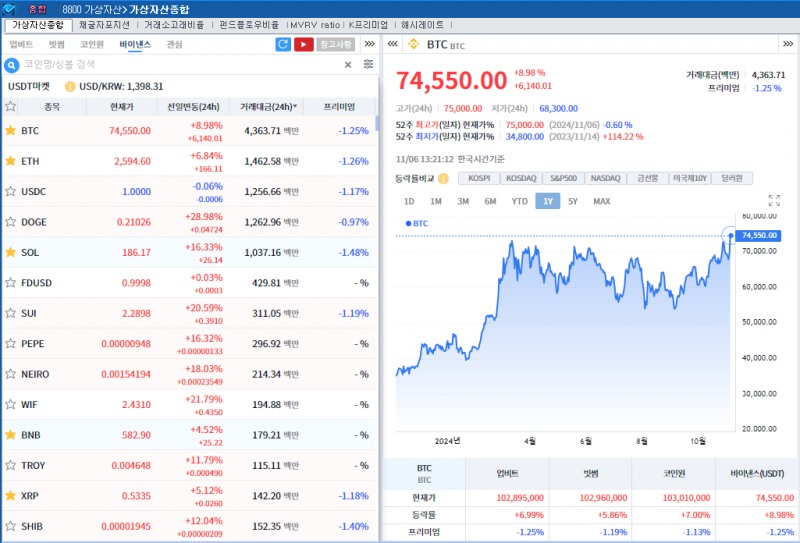
Task: Toggle the BNB favorite star
Action: [11, 435]
